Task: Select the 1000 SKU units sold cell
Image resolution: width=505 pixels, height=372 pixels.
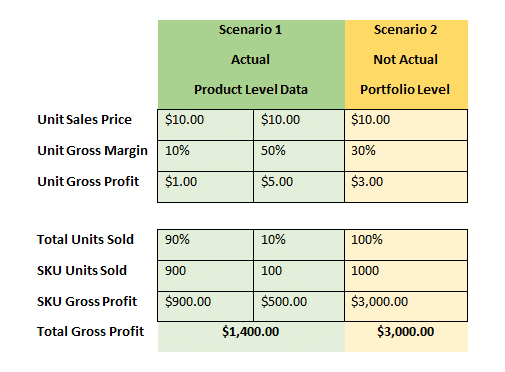Action: tap(406, 276)
